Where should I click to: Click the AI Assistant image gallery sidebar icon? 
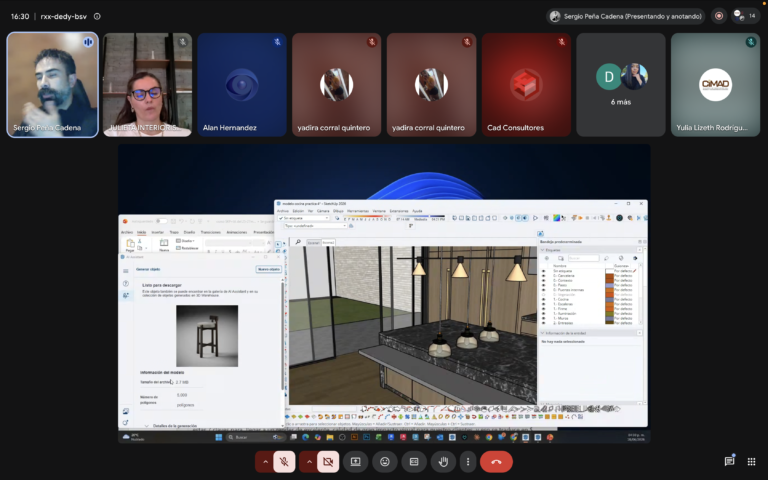click(126, 411)
